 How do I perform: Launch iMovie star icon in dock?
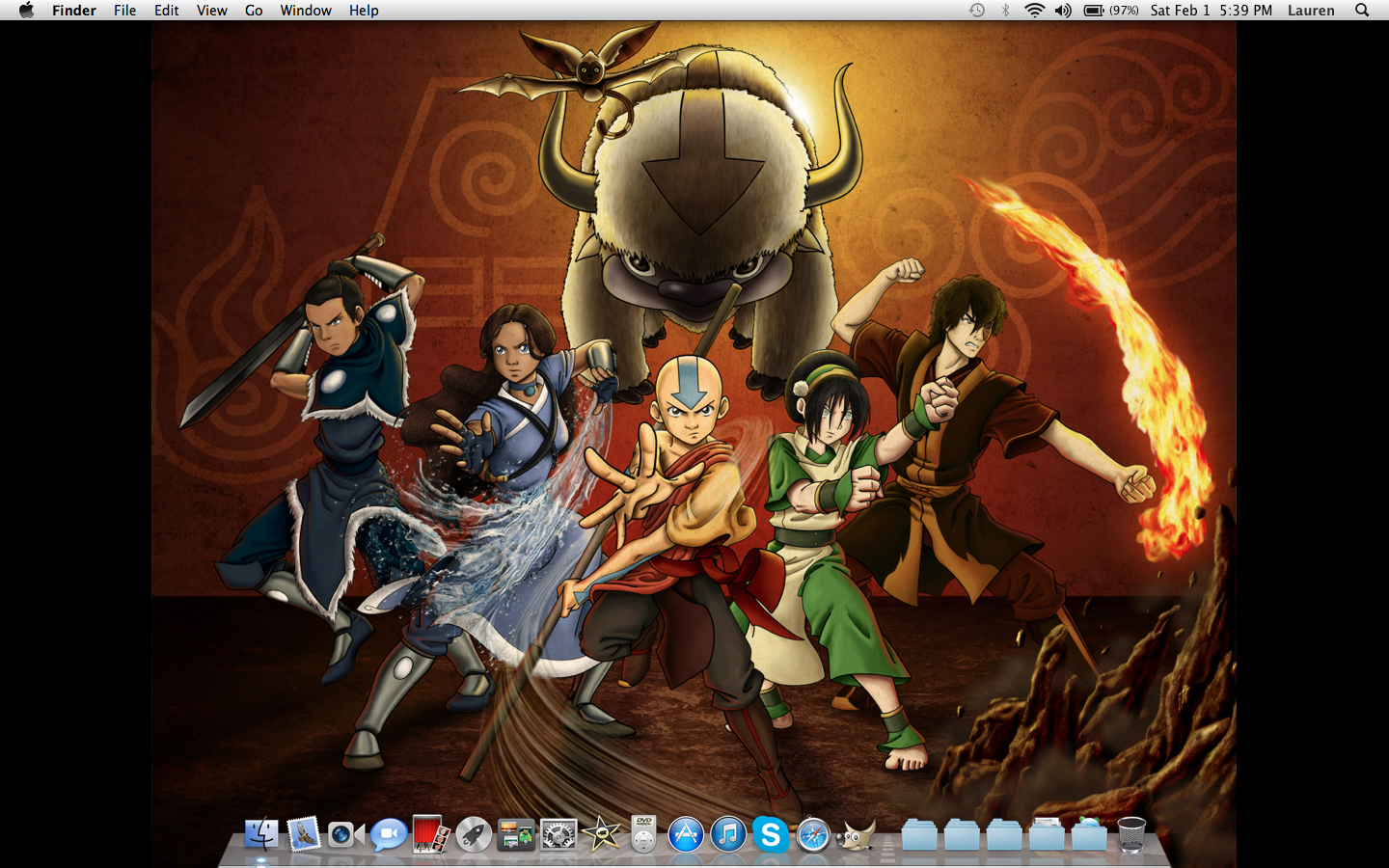[x=601, y=834]
